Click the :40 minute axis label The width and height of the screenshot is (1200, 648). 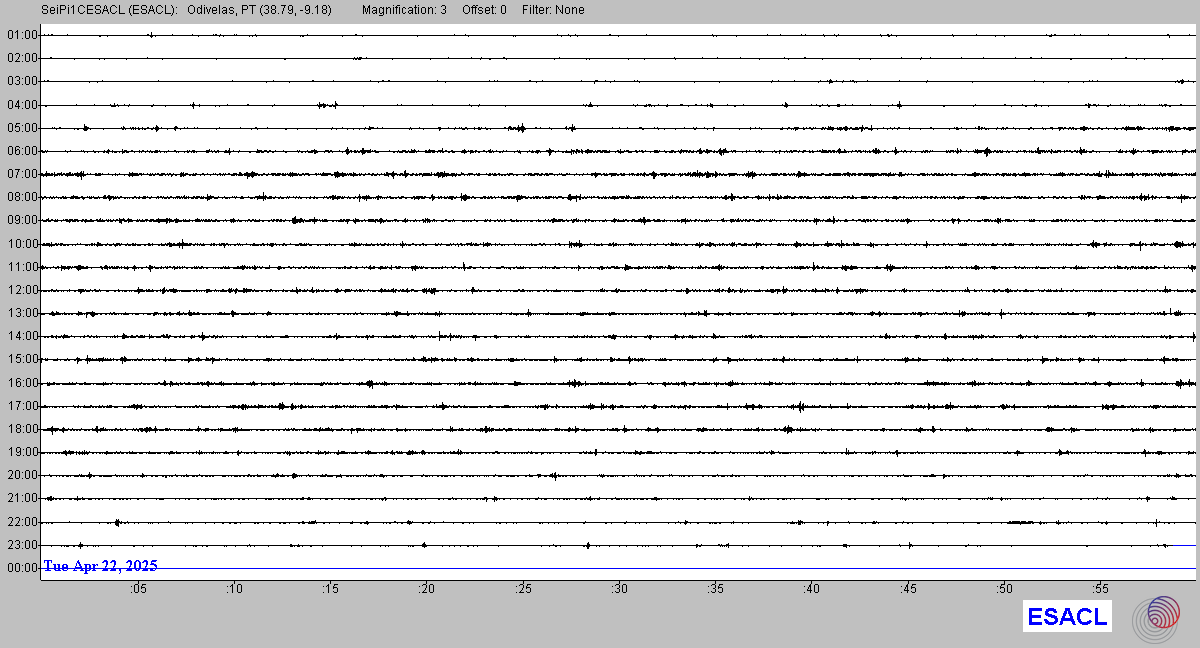tap(812, 590)
